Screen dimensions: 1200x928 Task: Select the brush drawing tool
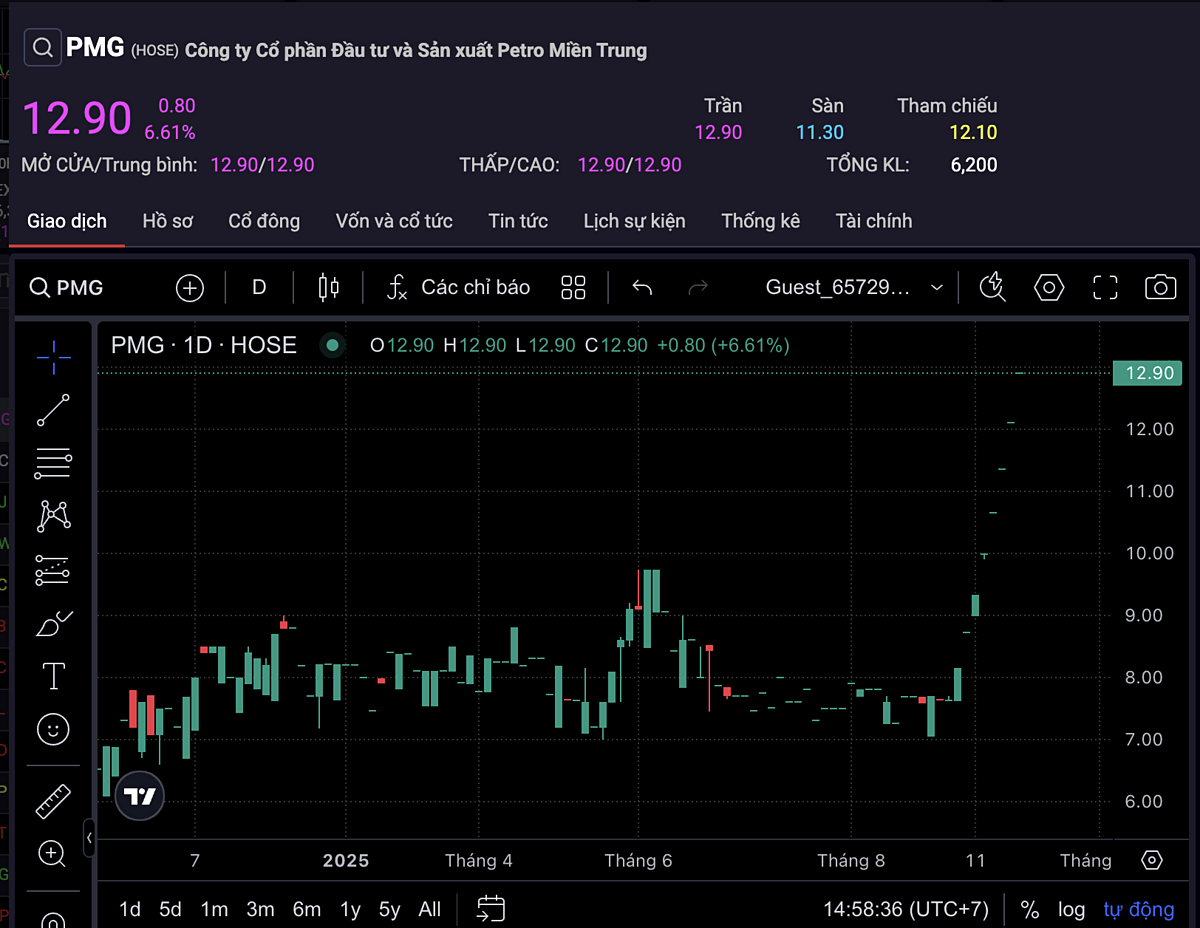(x=53, y=623)
